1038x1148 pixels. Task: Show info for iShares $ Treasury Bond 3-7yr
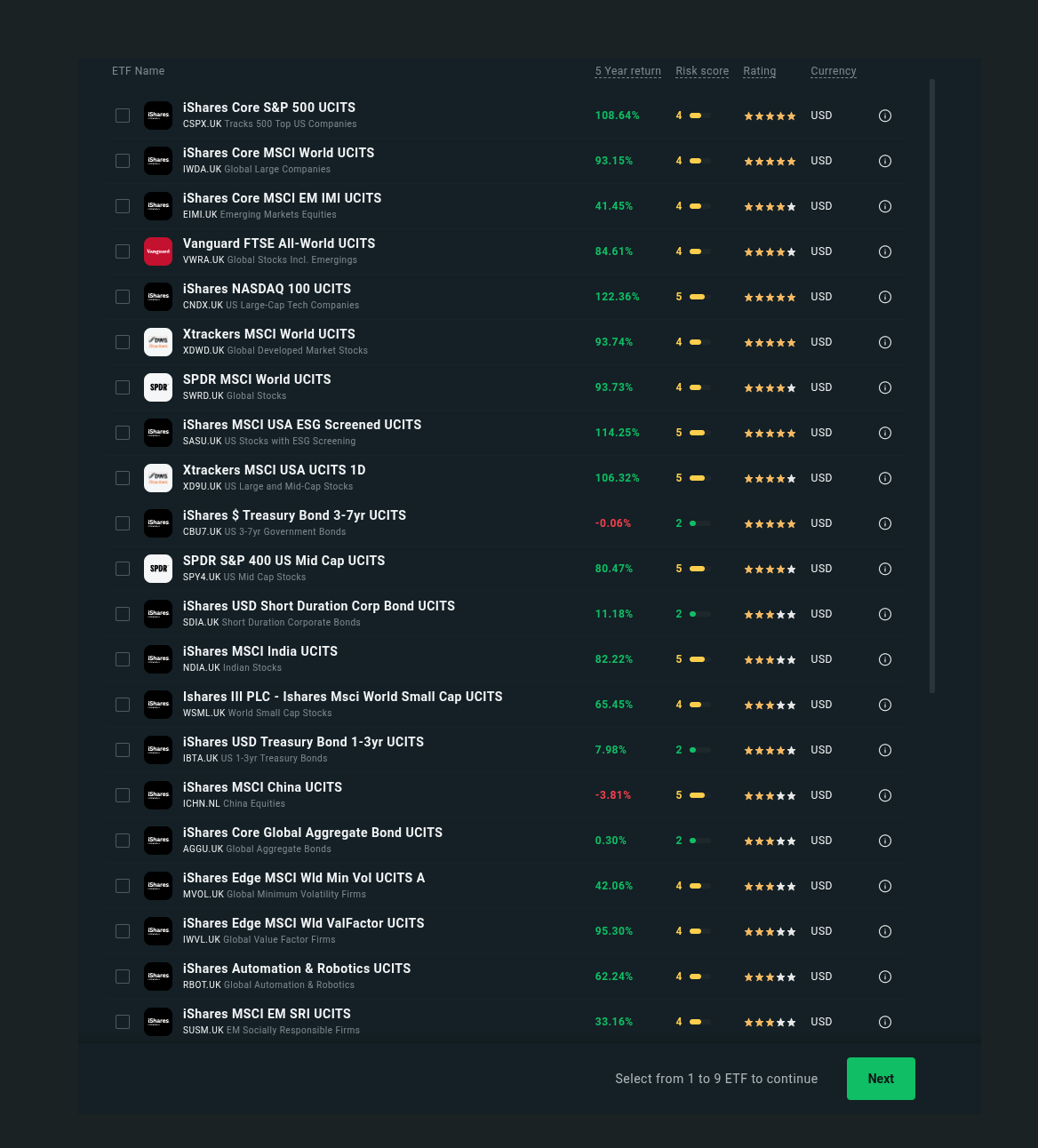[885, 523]
